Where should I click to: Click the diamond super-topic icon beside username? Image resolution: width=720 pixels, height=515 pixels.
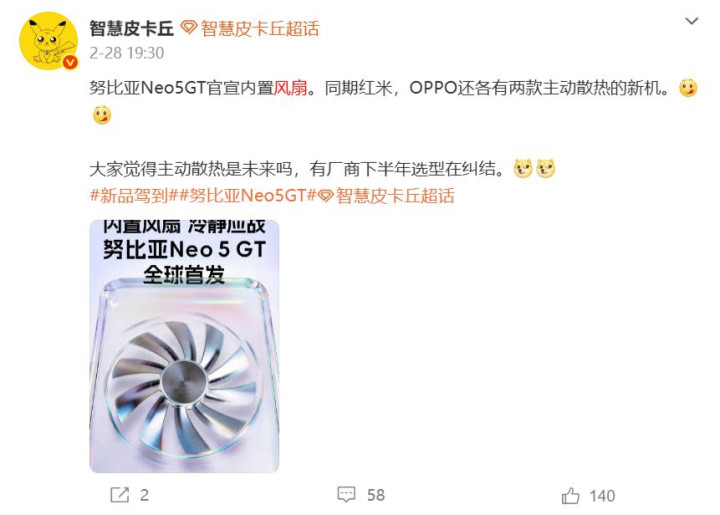click(x=188, y=28)
